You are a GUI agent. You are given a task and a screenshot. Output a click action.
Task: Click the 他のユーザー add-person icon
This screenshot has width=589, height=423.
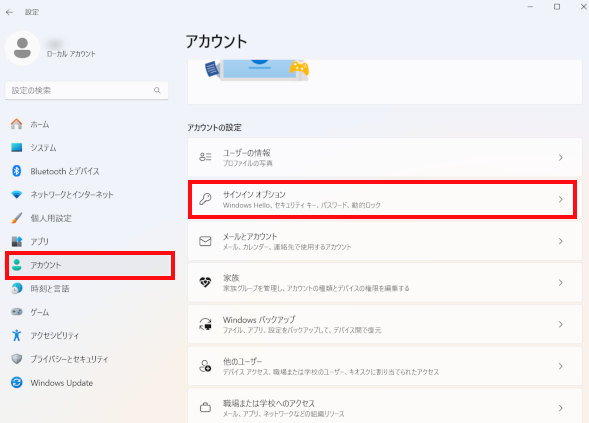(205, 366)
